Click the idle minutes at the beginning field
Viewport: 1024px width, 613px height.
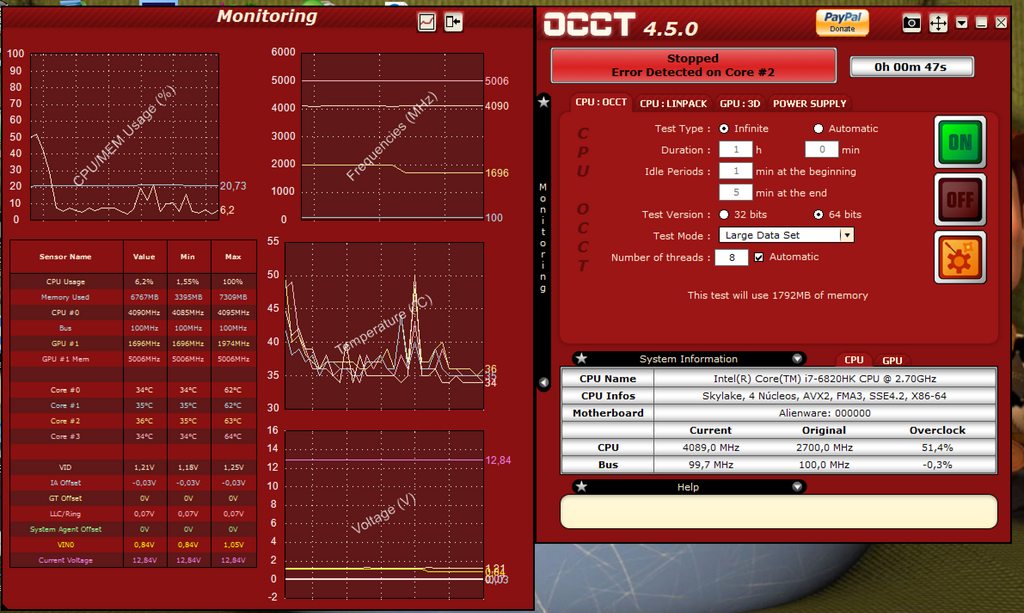pos(735,171)
